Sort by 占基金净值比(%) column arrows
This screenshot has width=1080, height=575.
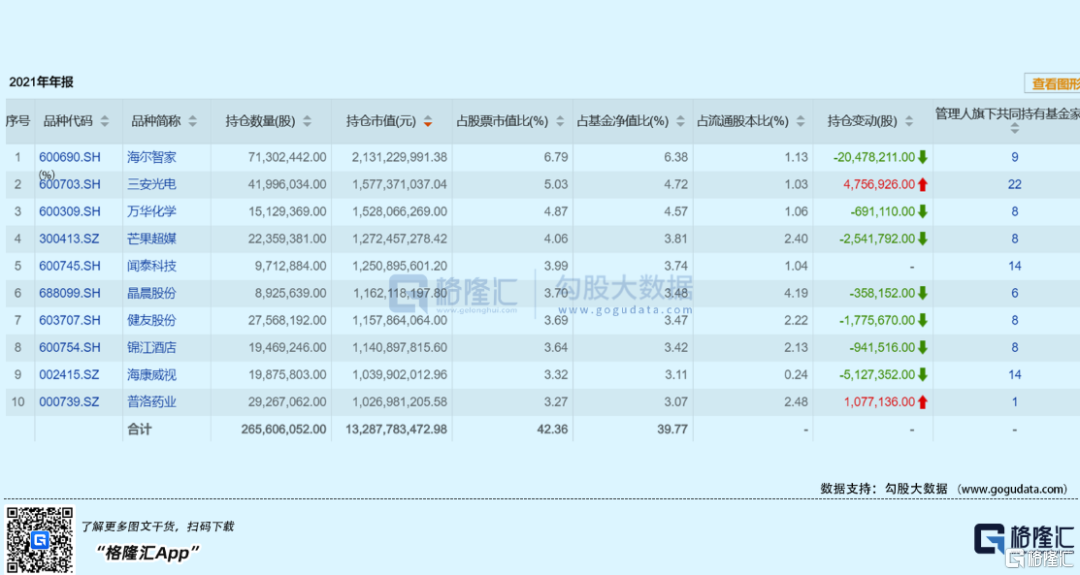coord(681,122)
